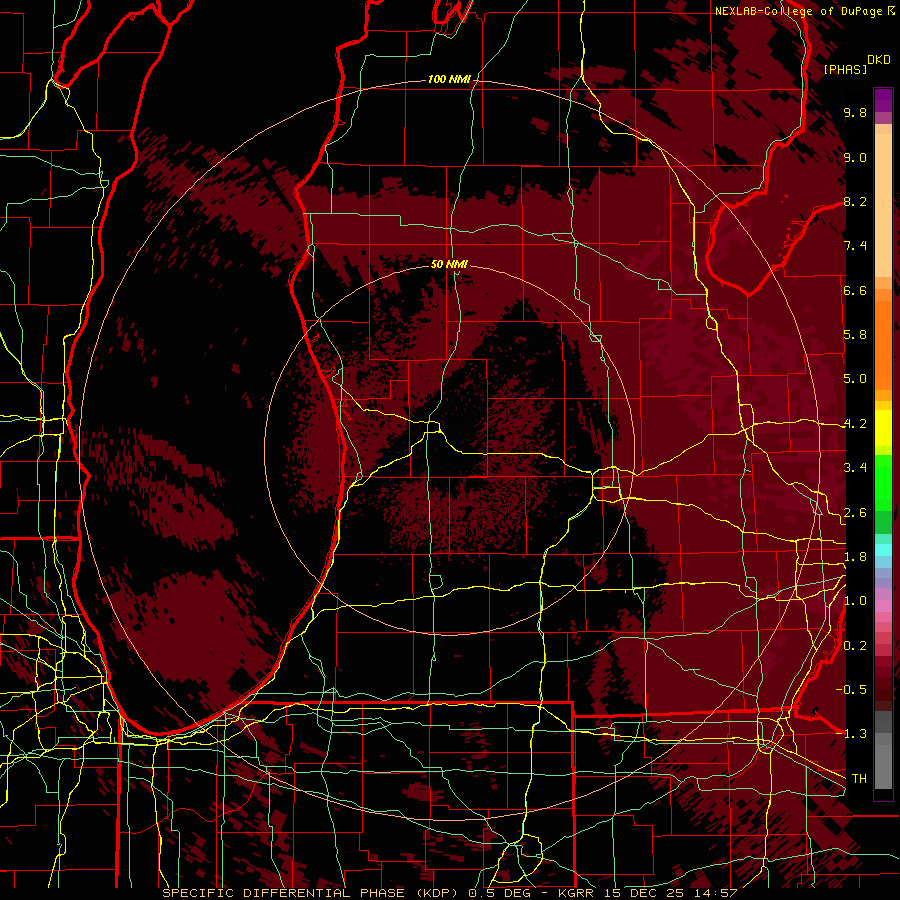This screenshot has height=900, width=900.
Task: Click the 3.4 value on the color scale
Action: click(855, 468)
